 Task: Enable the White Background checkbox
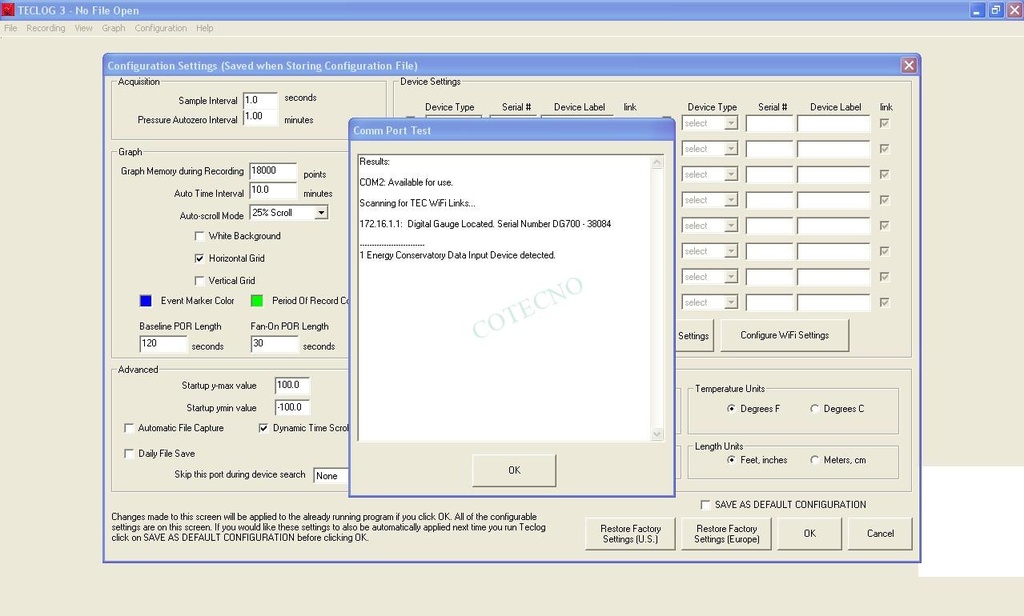(200, 236)
